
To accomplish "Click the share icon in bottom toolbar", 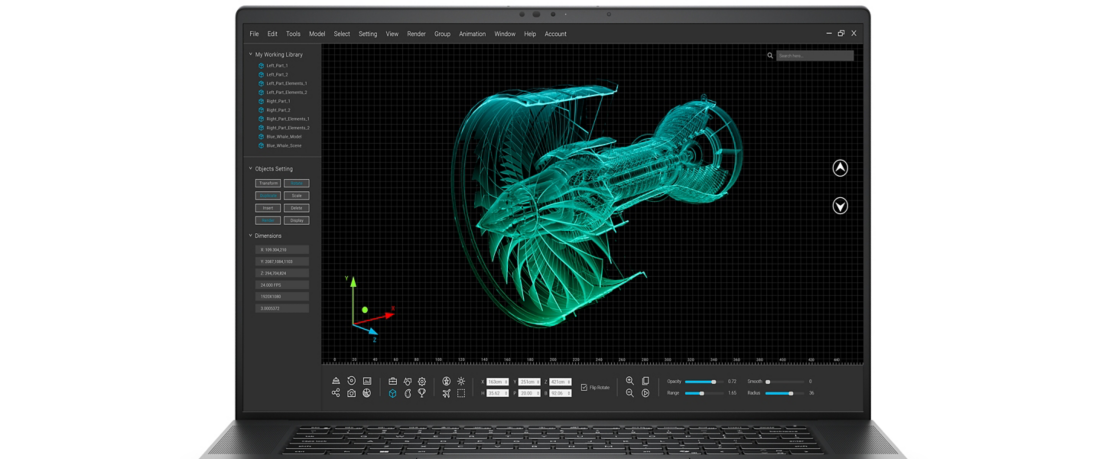I will (336, 393).
